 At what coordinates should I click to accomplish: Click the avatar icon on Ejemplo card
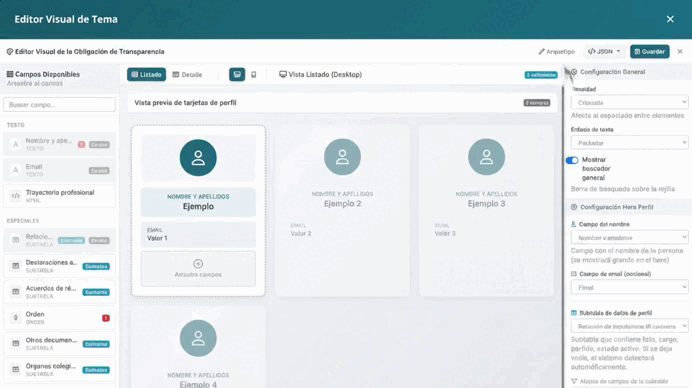tap(198, 158)
